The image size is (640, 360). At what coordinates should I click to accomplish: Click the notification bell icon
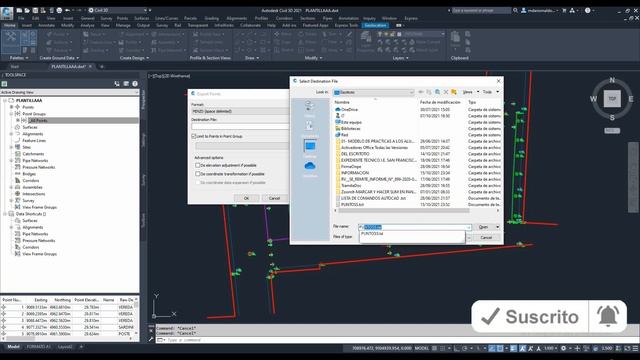click(x=608, y=316)
